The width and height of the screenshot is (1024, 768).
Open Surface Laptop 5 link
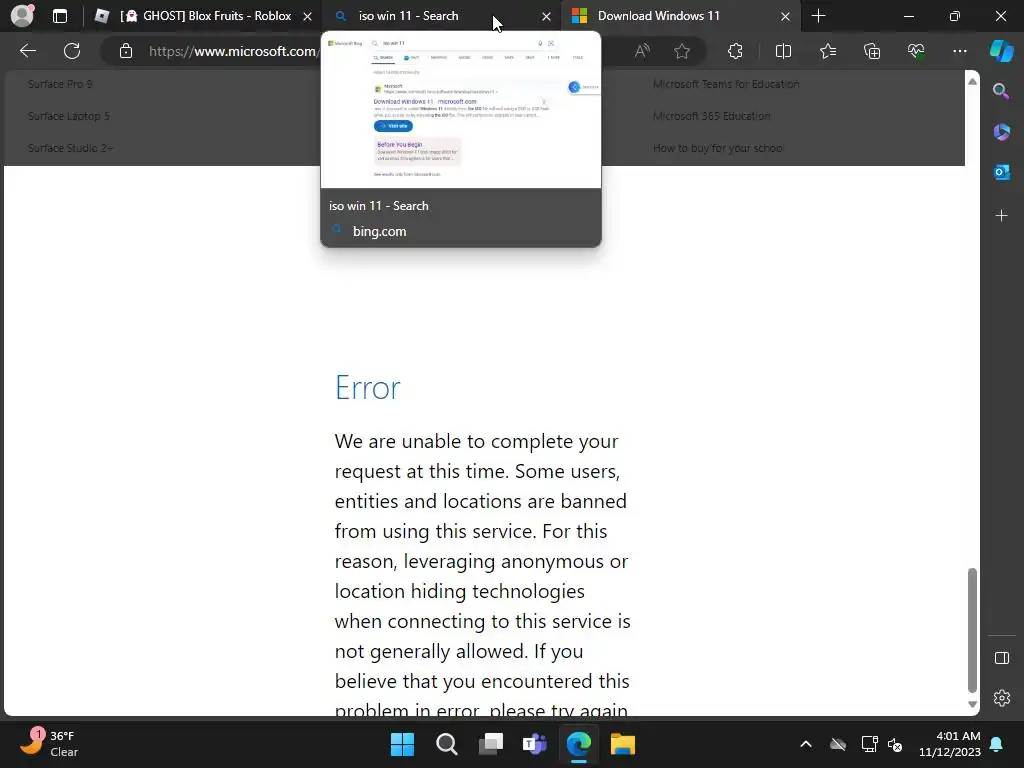click(x=69, y=116)
